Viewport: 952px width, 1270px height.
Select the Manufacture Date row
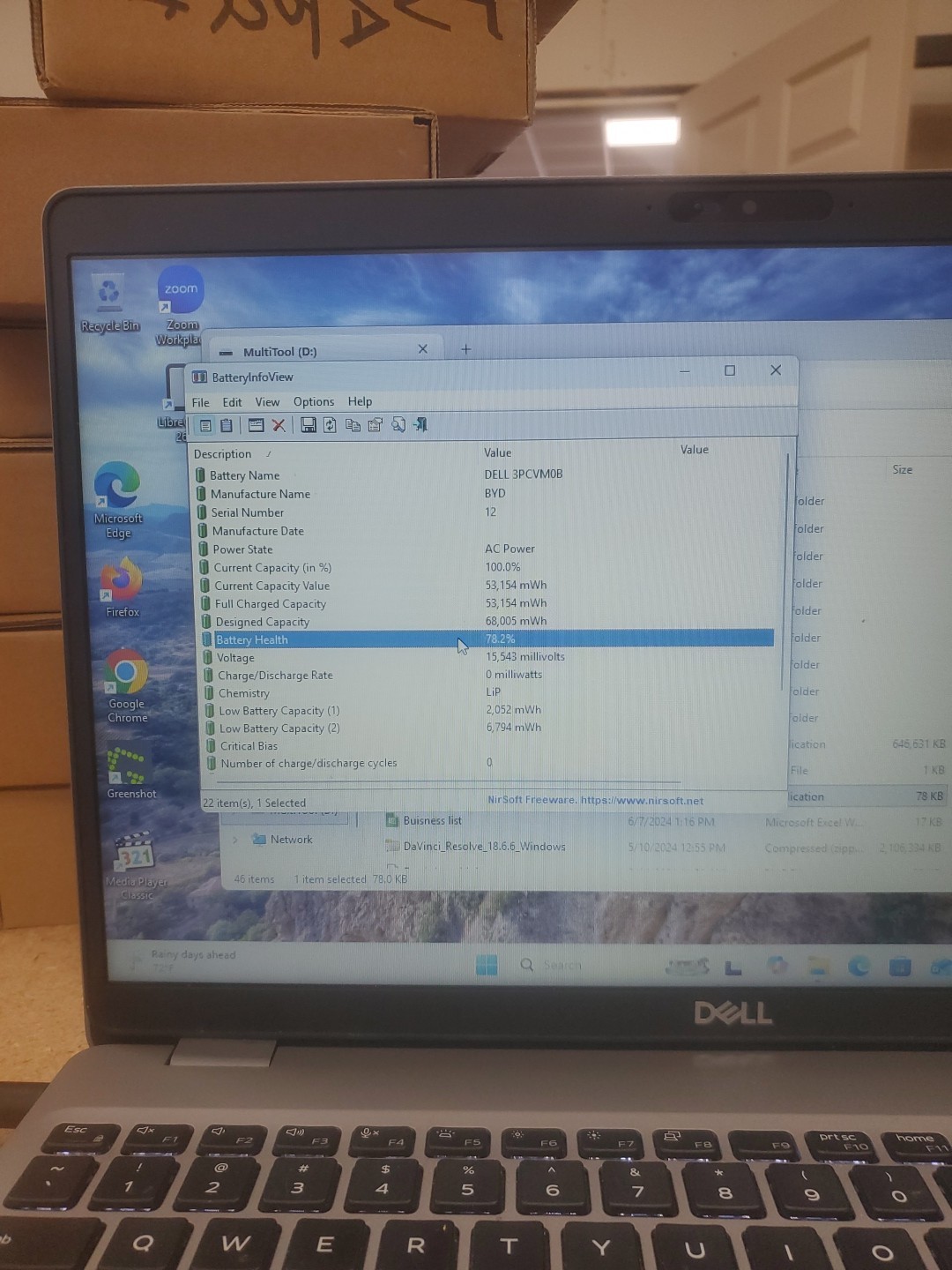click(485, 531)
